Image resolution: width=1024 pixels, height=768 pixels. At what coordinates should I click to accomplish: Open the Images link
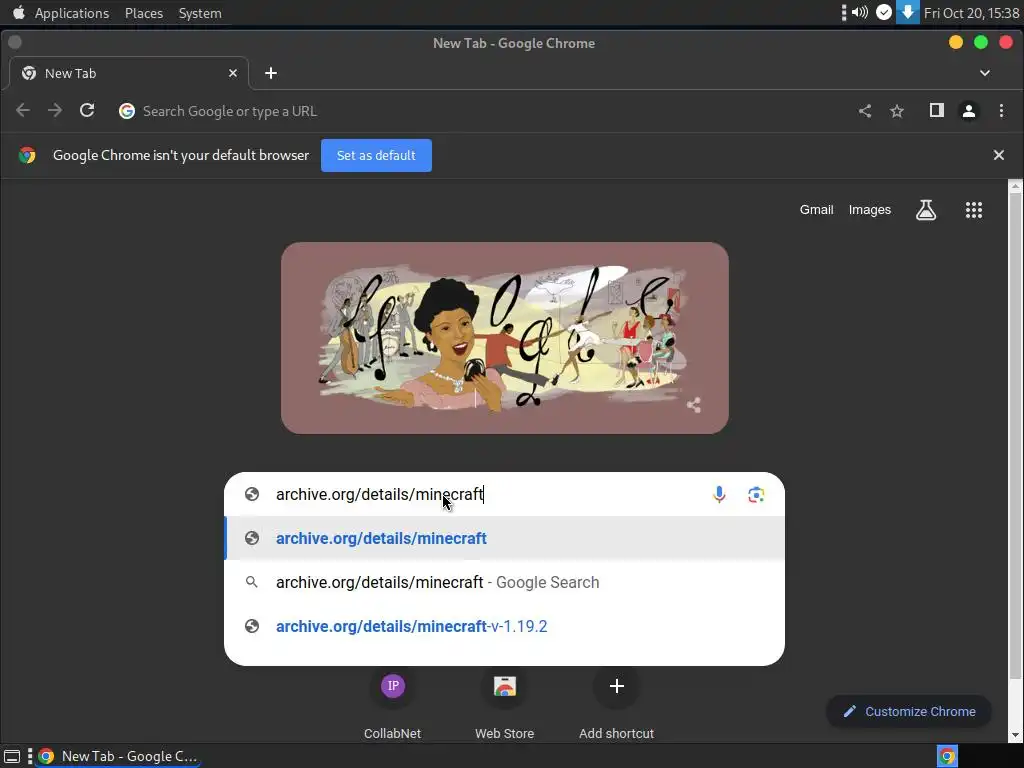point(870,210)
